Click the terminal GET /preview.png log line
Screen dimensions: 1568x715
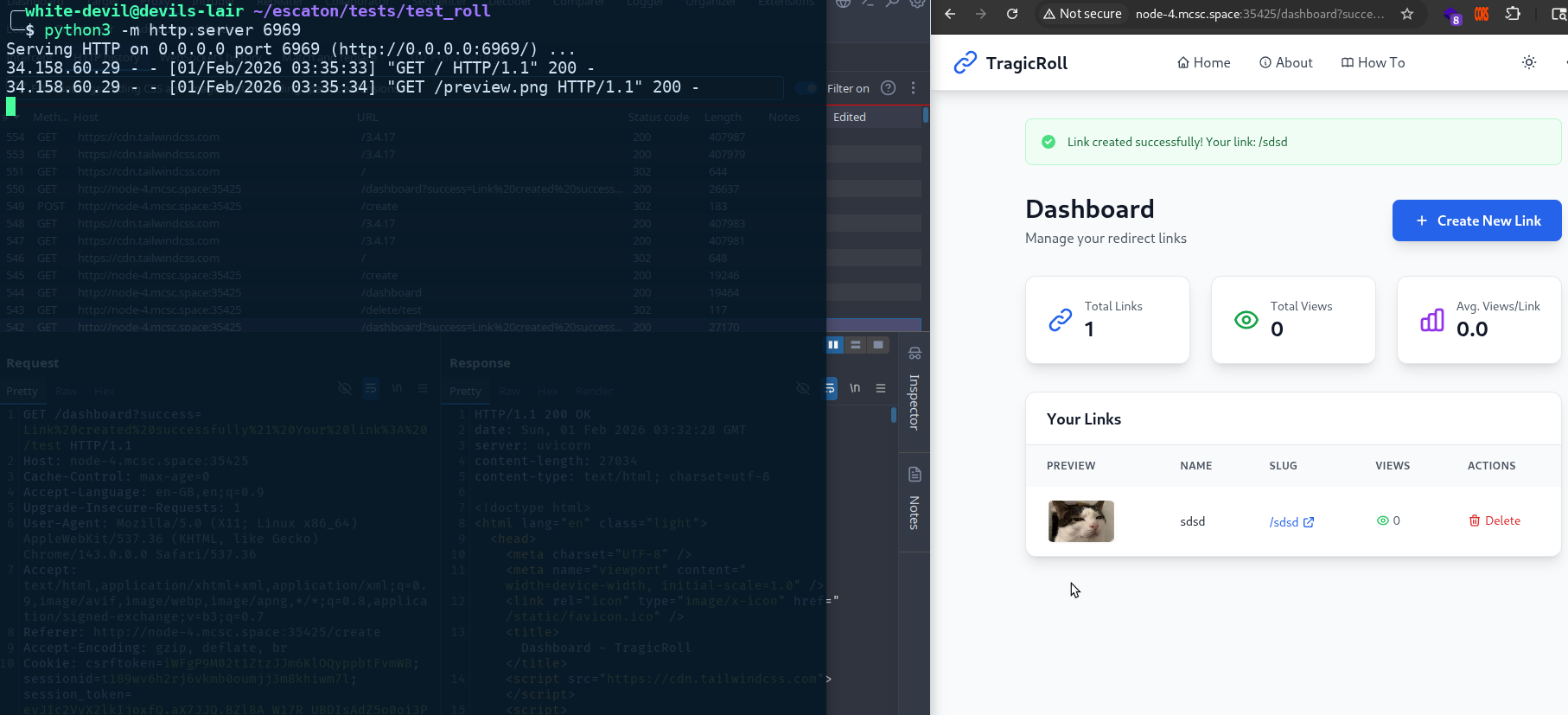pyautogui.click(x=353, y=87)
